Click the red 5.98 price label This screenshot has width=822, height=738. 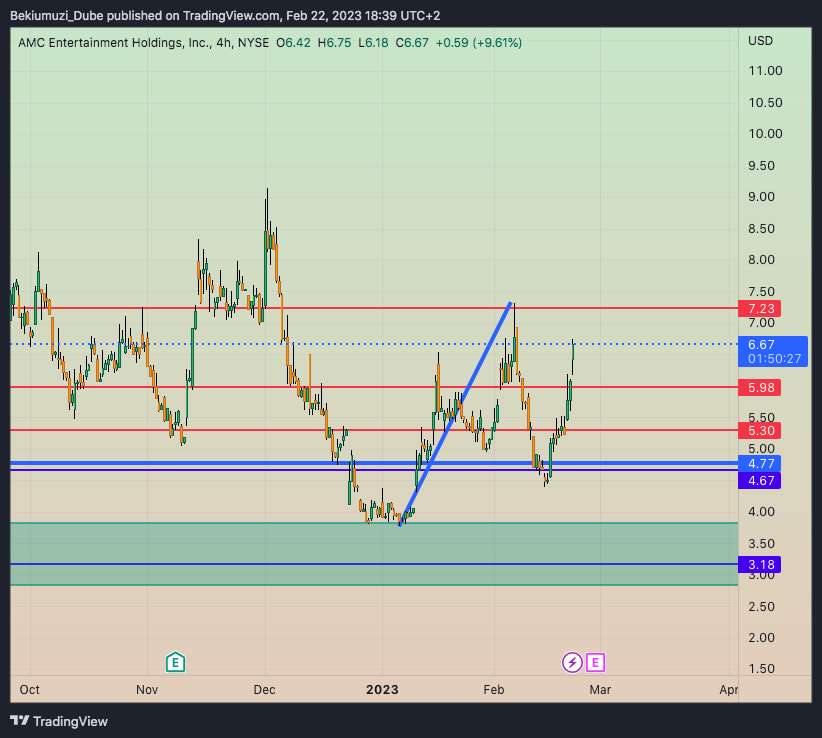759,387
